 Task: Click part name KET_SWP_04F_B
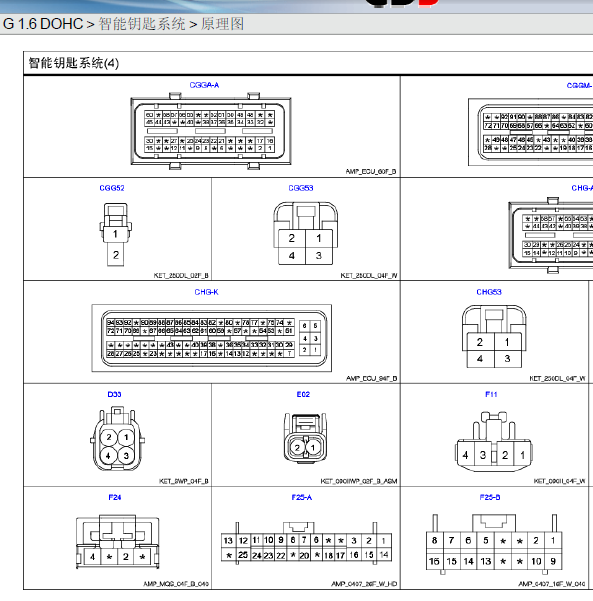(184, 481)
